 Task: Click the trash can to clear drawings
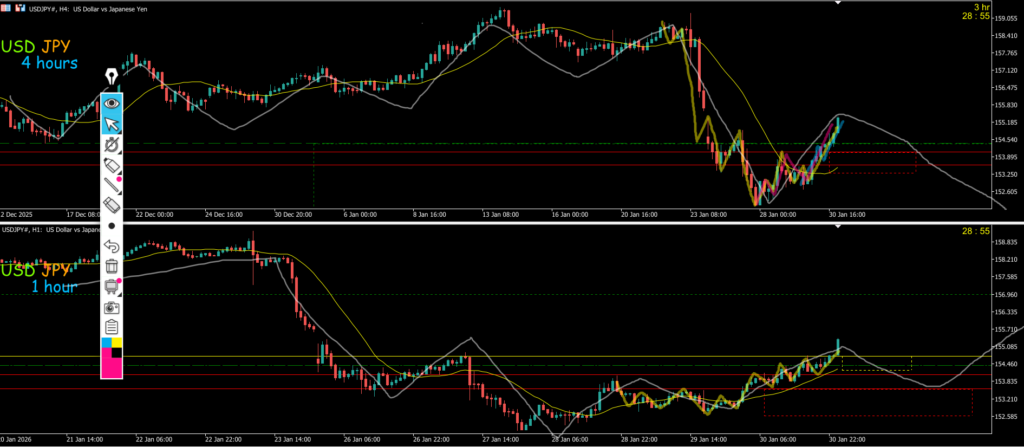(x=112, y=266)
